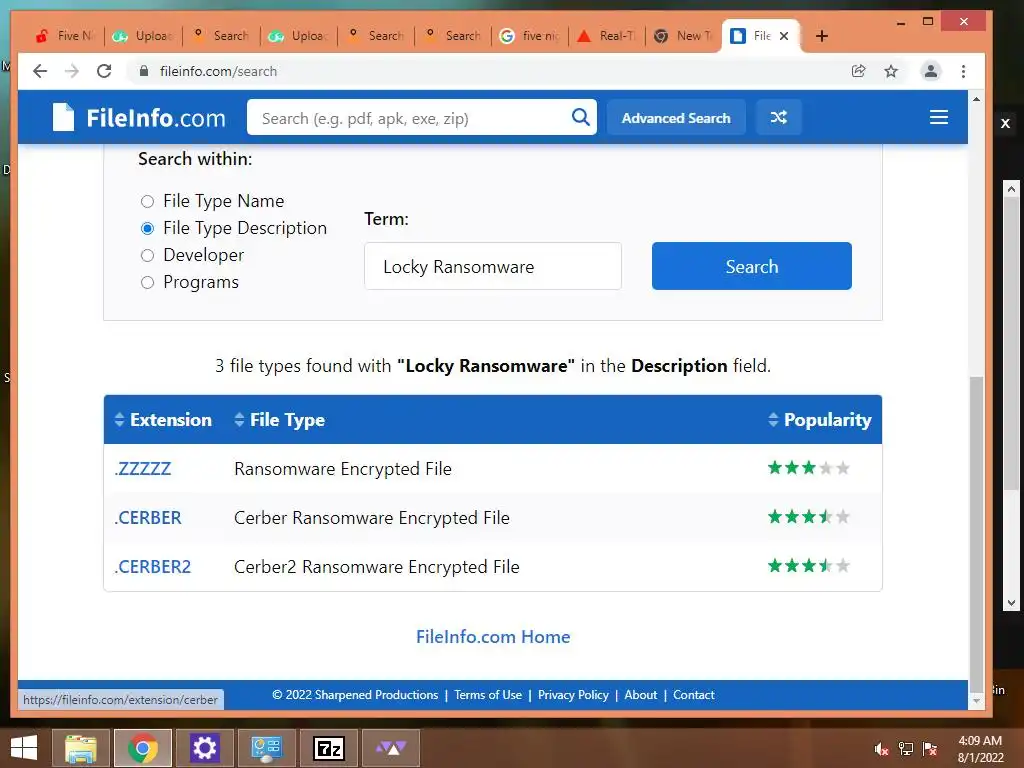Click the random file type shuffle icon
The width and height of the screenshot is (1024, 768).
[778, 118]
